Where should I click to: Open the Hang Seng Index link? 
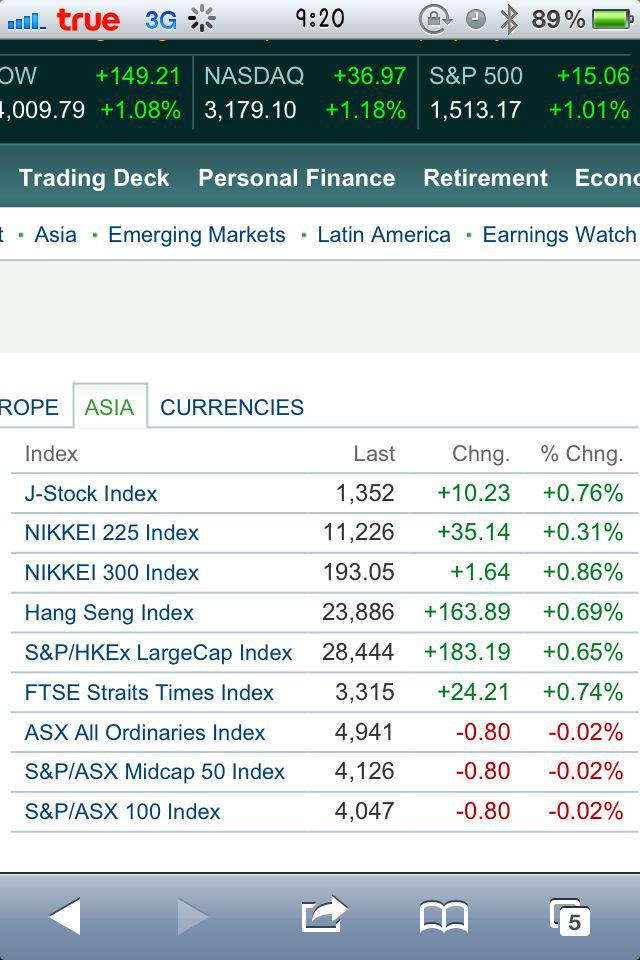coord(109,613)
